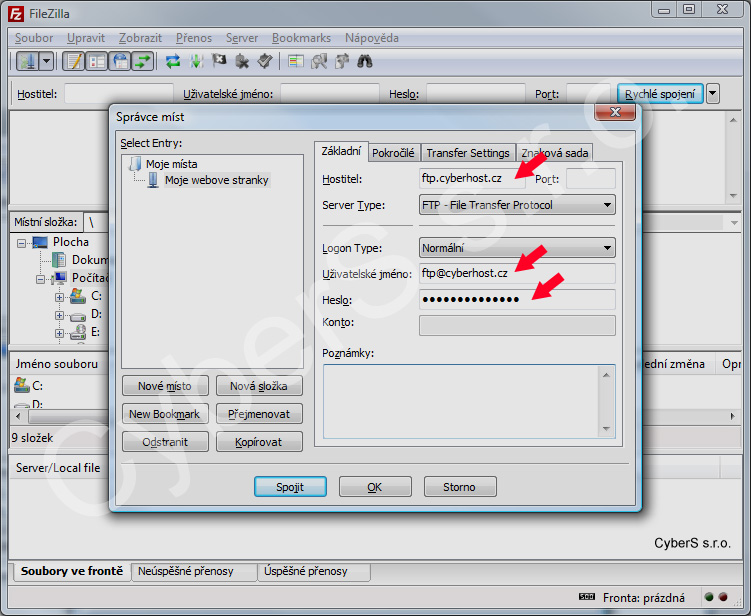This screenshot has width=751, height=616.
Task: Open the Bookmarks menu
Action: [301, 38]
